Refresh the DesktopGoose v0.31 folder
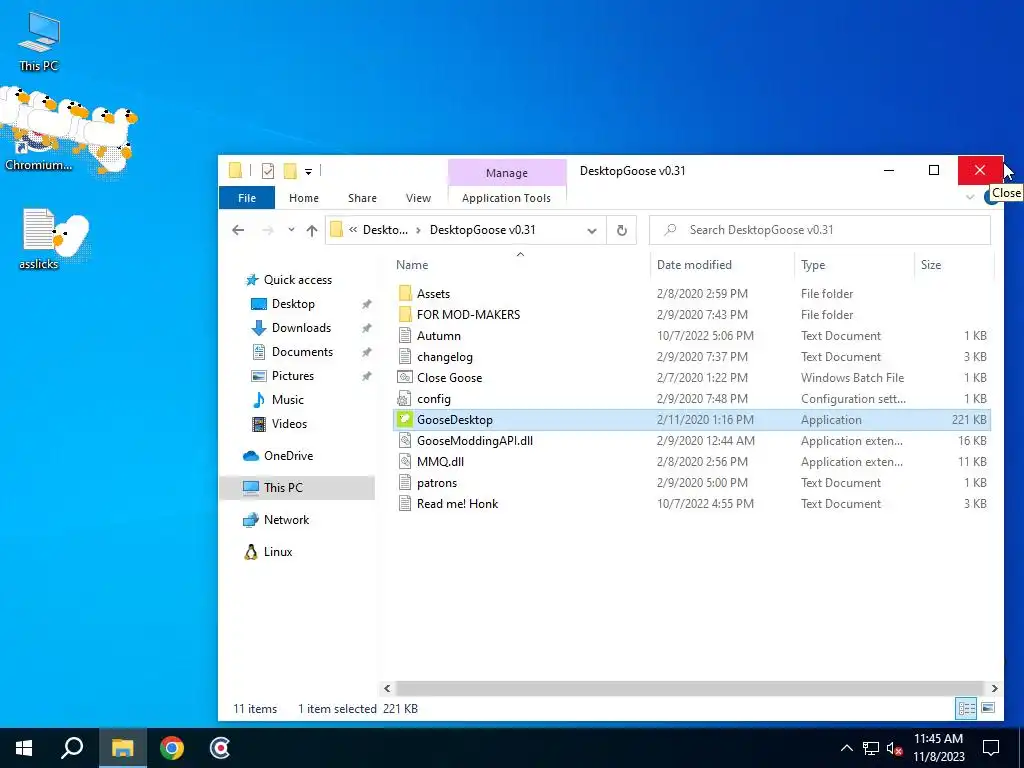This screenshot has height=768, width=1024. pyautogui.click(x=622, y=230)
